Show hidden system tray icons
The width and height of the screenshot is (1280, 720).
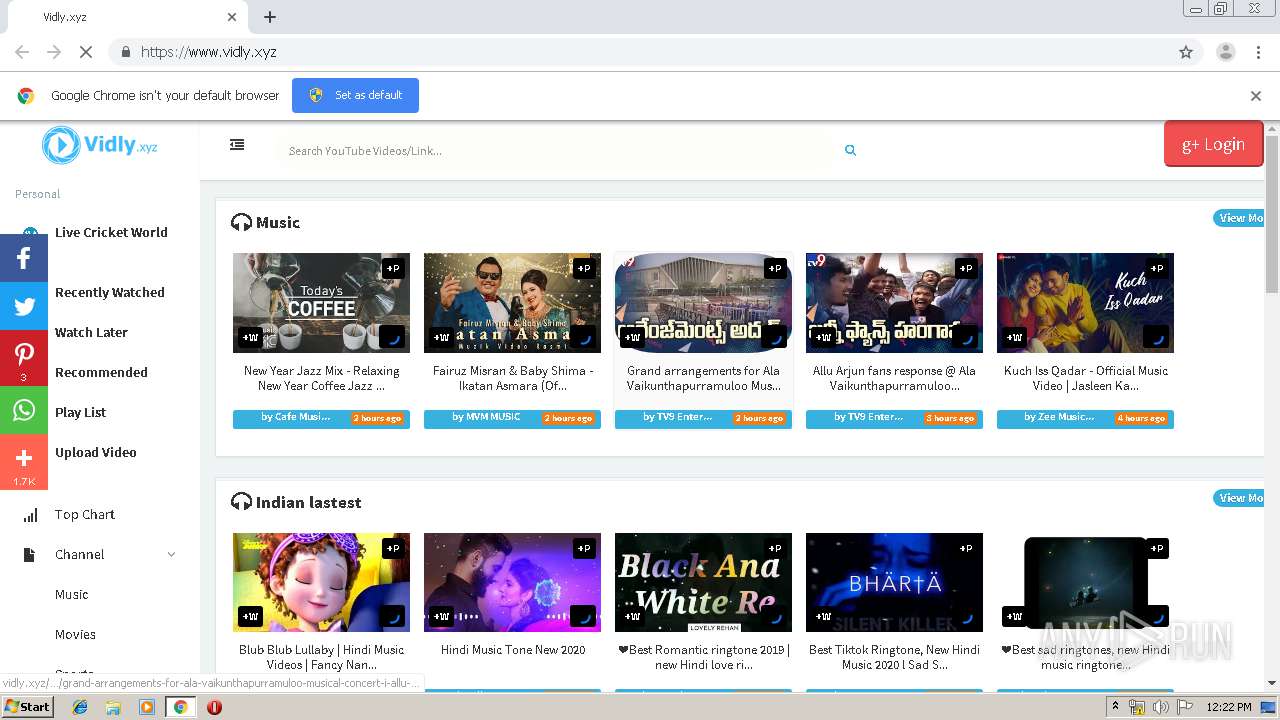(x=1115, y=707)
